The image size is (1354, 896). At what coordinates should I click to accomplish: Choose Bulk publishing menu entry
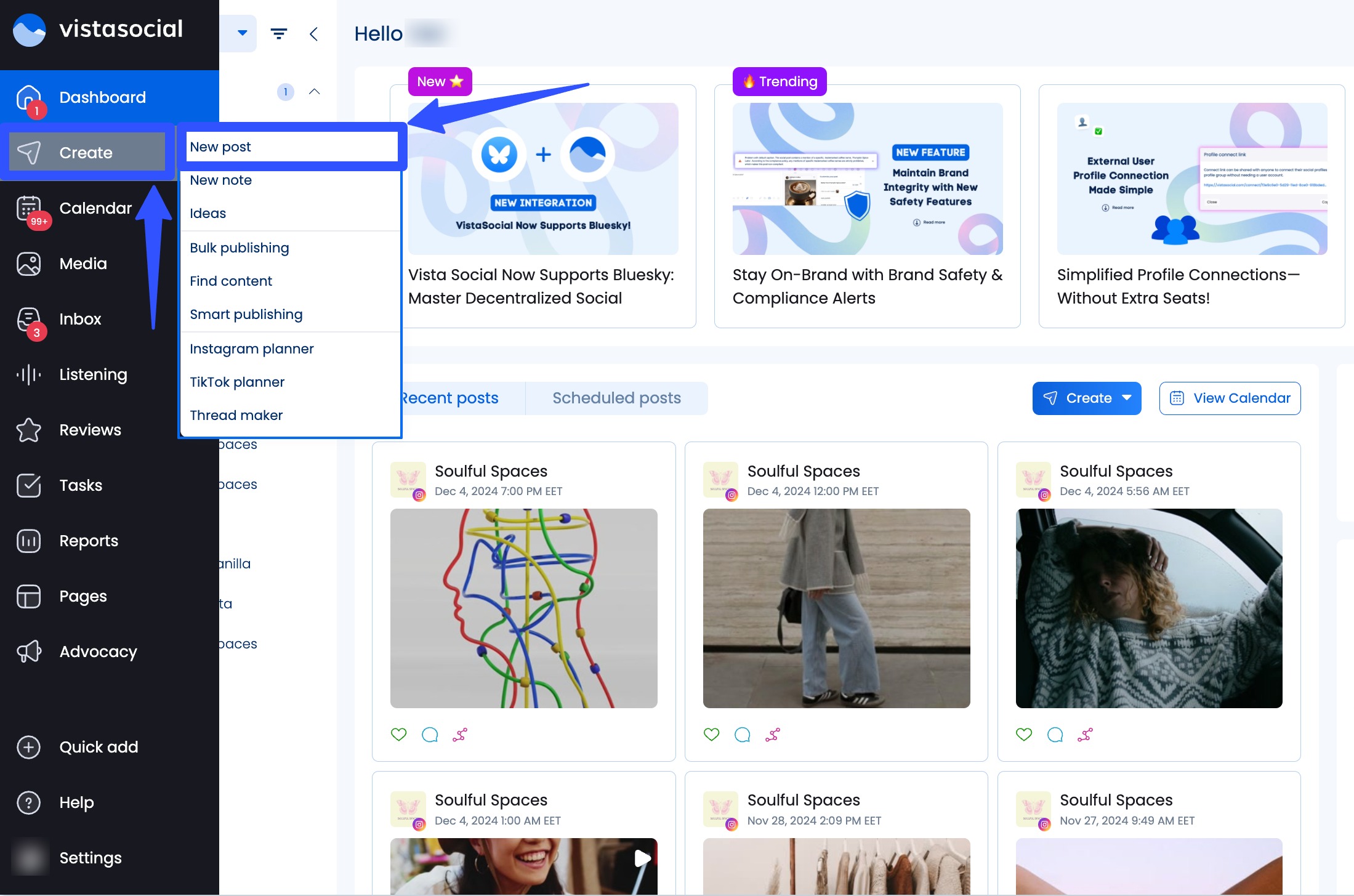240,248
